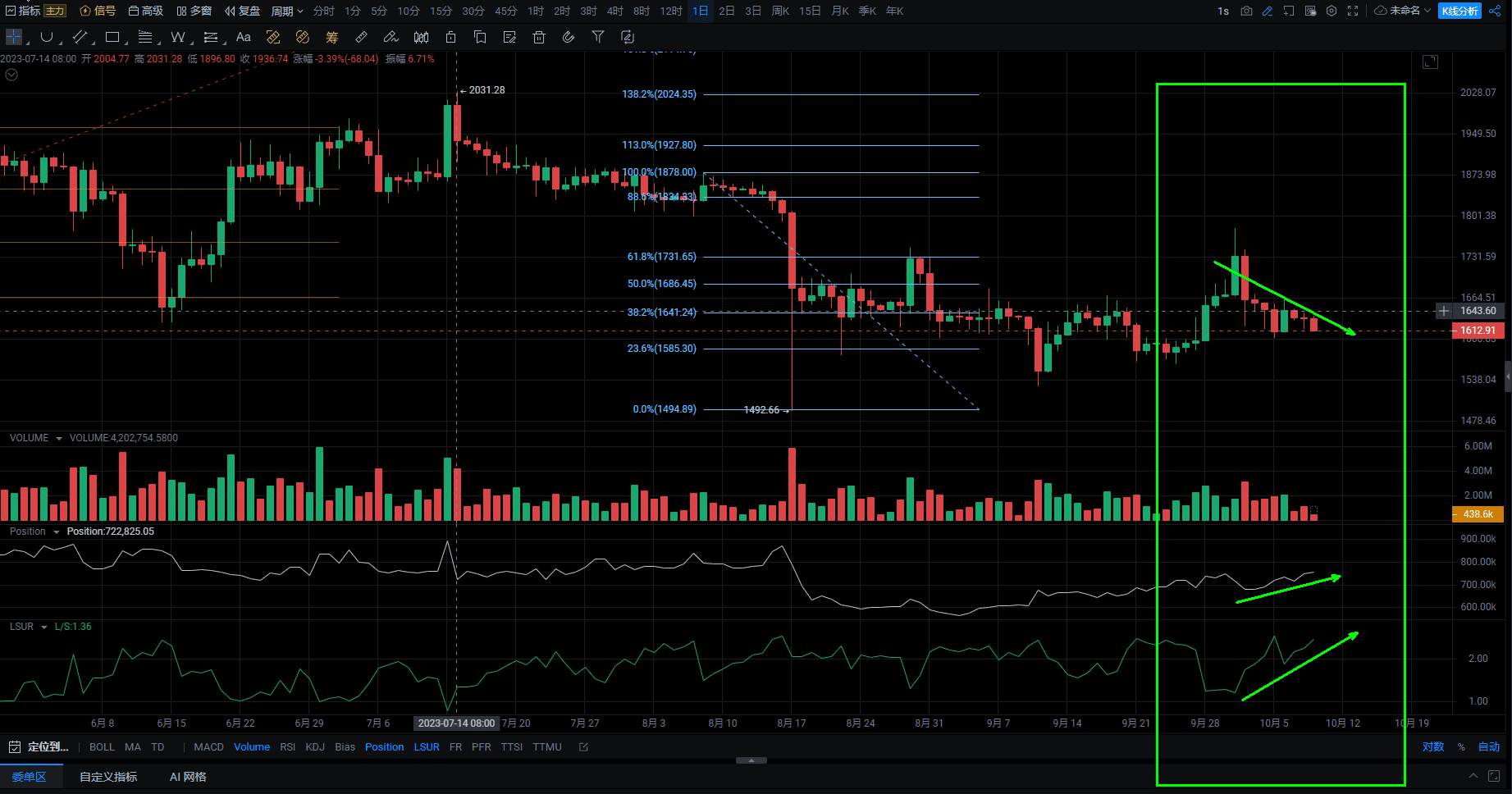Toggle the Position indicator on bottom bar
1512x794 pixels.
click(x=384, y=747)
